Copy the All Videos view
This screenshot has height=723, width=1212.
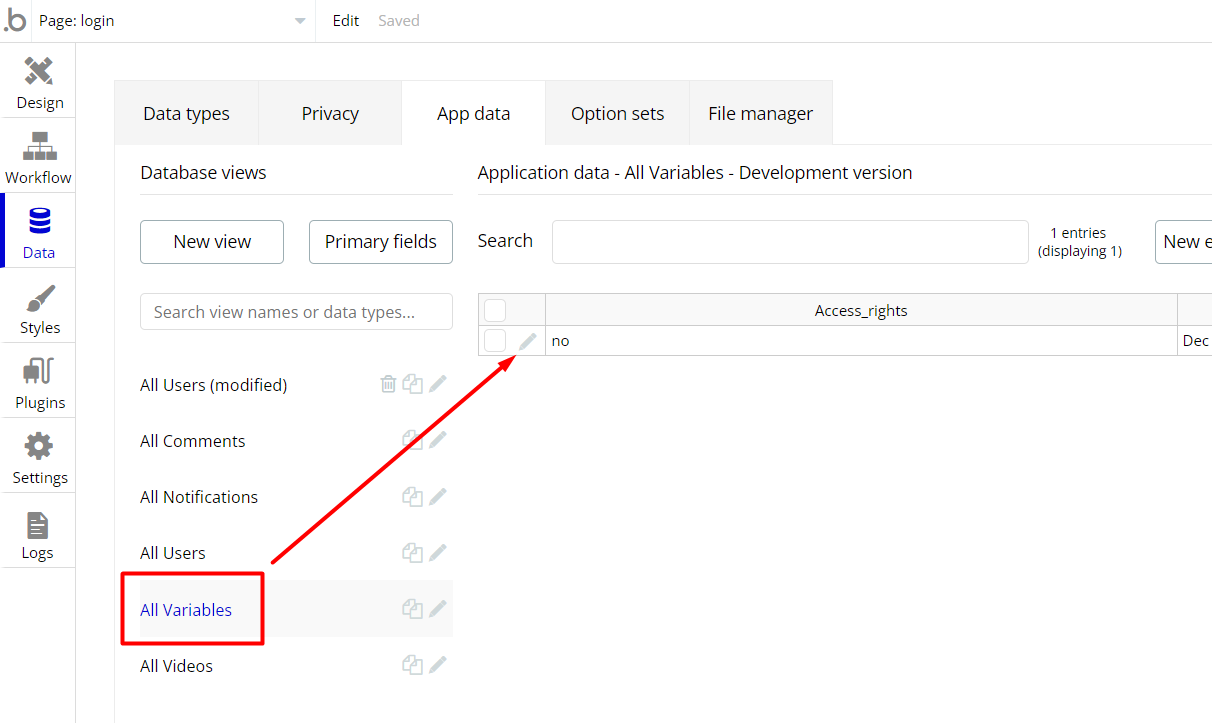pyautogui.click(x=412, y=665)
